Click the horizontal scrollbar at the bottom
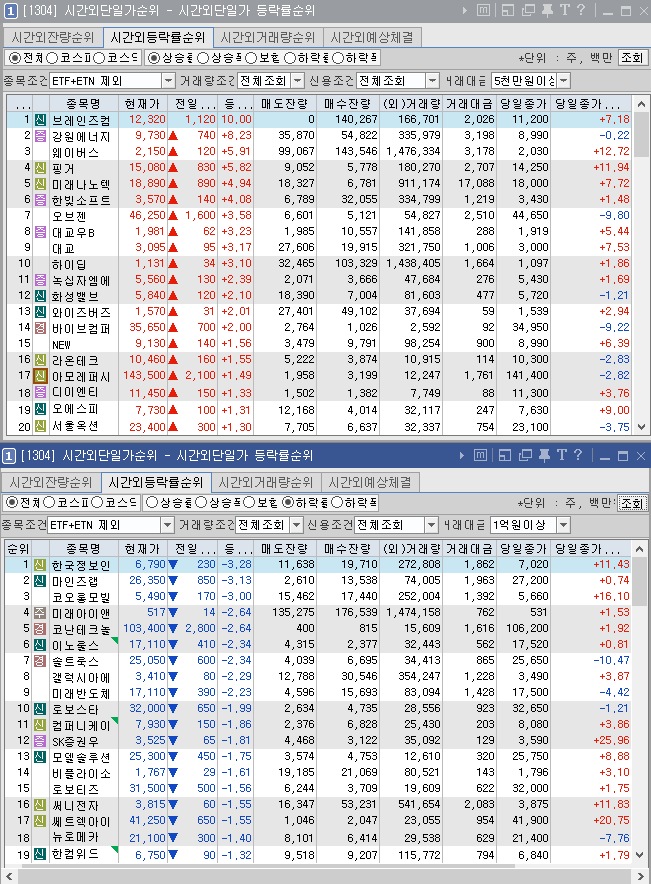This screenshot has height=884, width=651. tap(325, 876)
